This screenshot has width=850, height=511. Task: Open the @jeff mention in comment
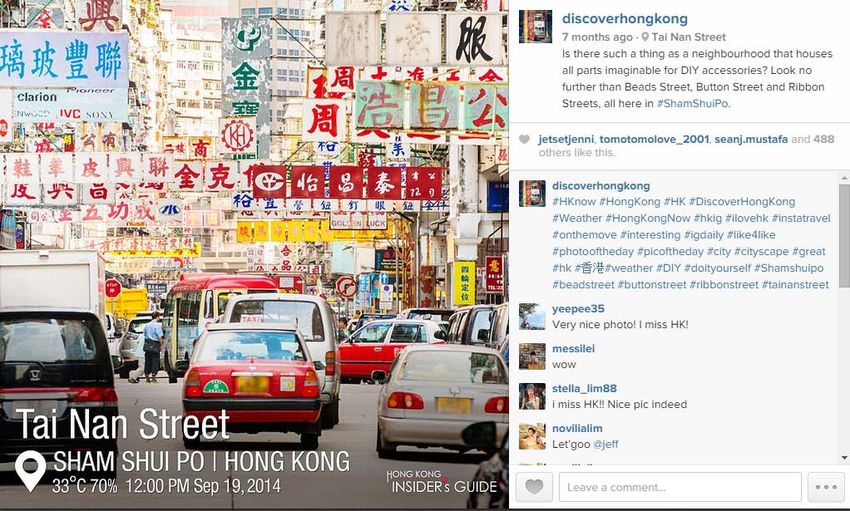606,444
